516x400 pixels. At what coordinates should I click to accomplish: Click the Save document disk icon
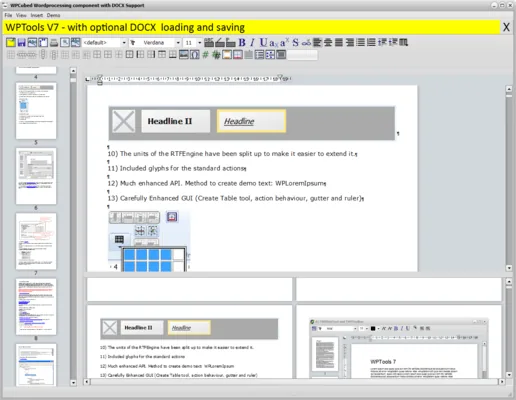click(x=21, y=43)
